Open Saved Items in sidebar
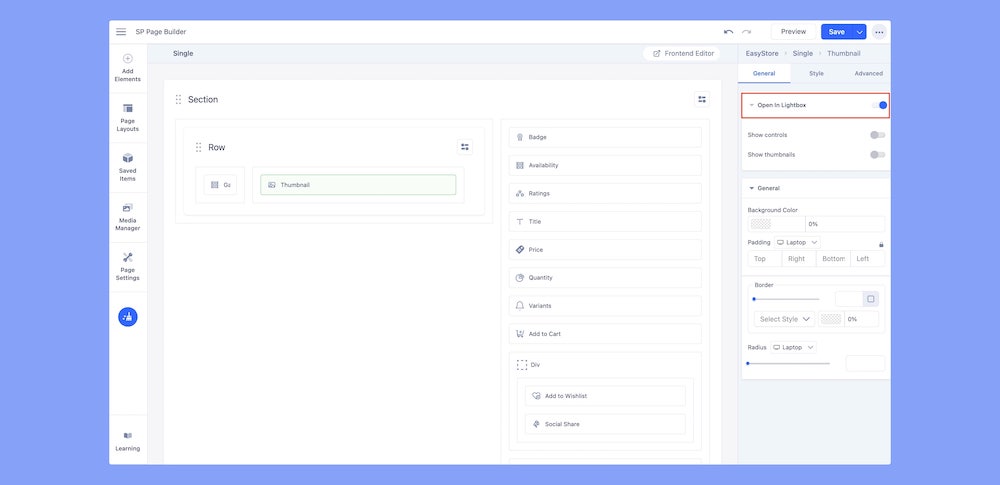The width and height of the screenshot is (1000, 485). point(128,167)
